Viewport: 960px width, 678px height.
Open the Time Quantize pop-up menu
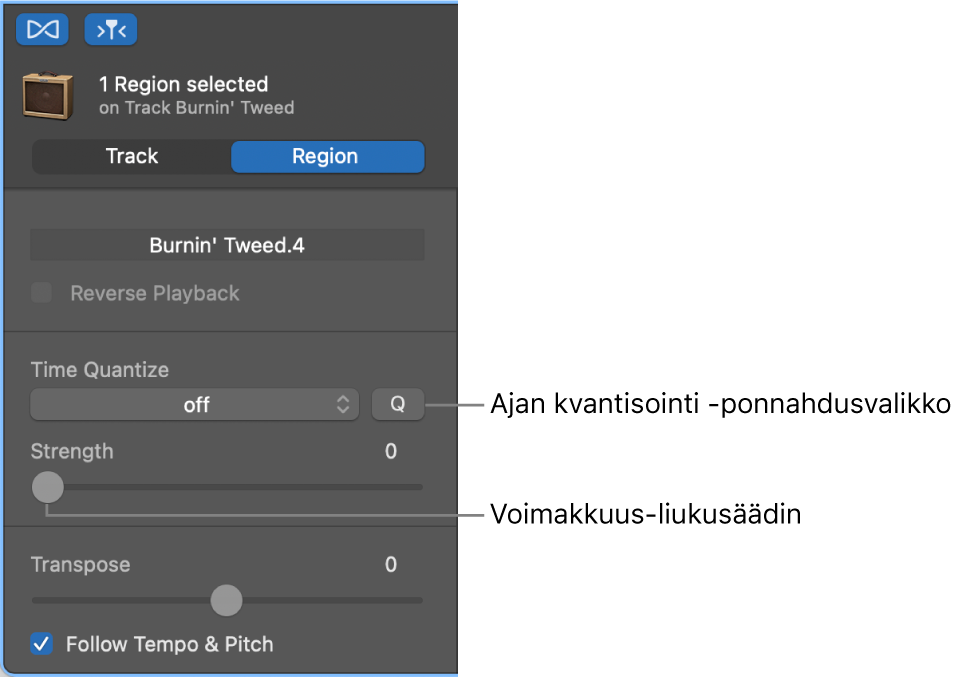click(x=195, y=405)
